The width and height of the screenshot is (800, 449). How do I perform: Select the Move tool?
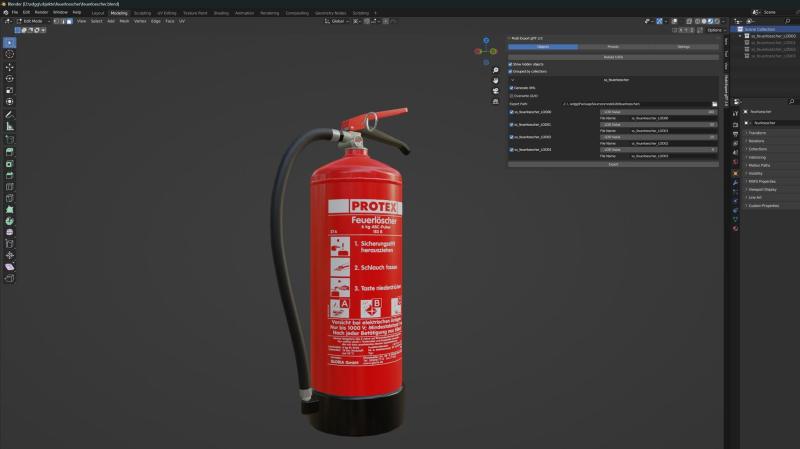(x=10, y=67)
